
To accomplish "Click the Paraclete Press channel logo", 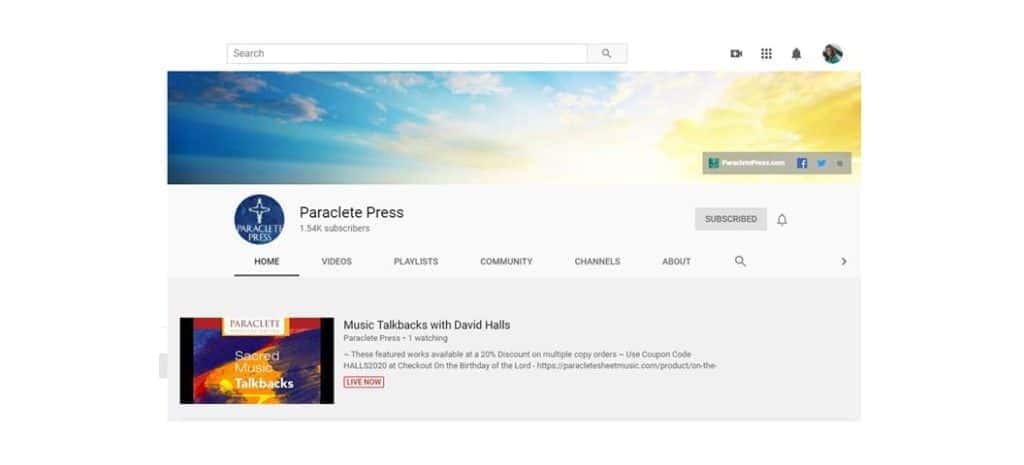I will (259, 219).
